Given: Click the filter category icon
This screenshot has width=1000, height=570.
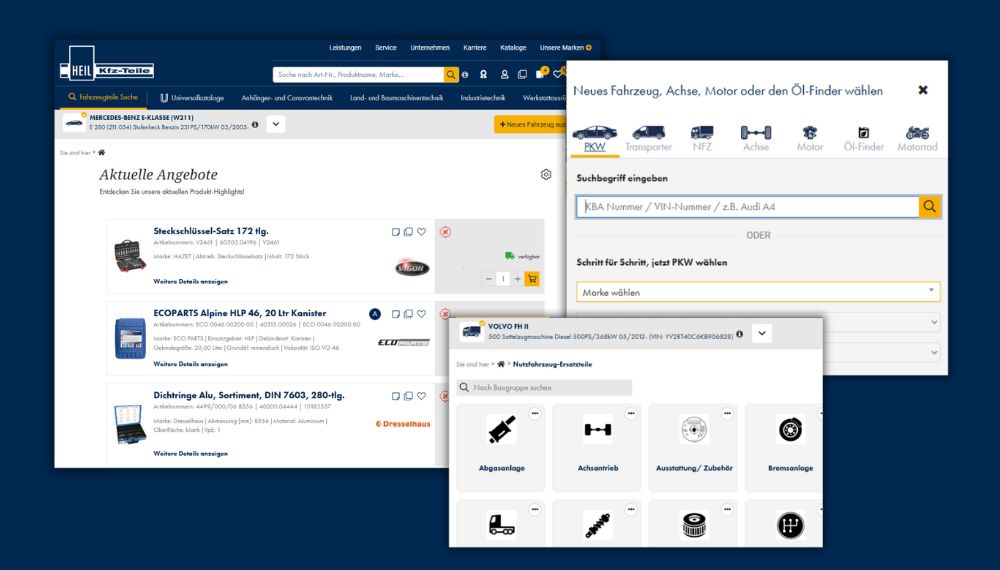Looking at the screenshot, I should pyautogui.click(x=694, y=525).
